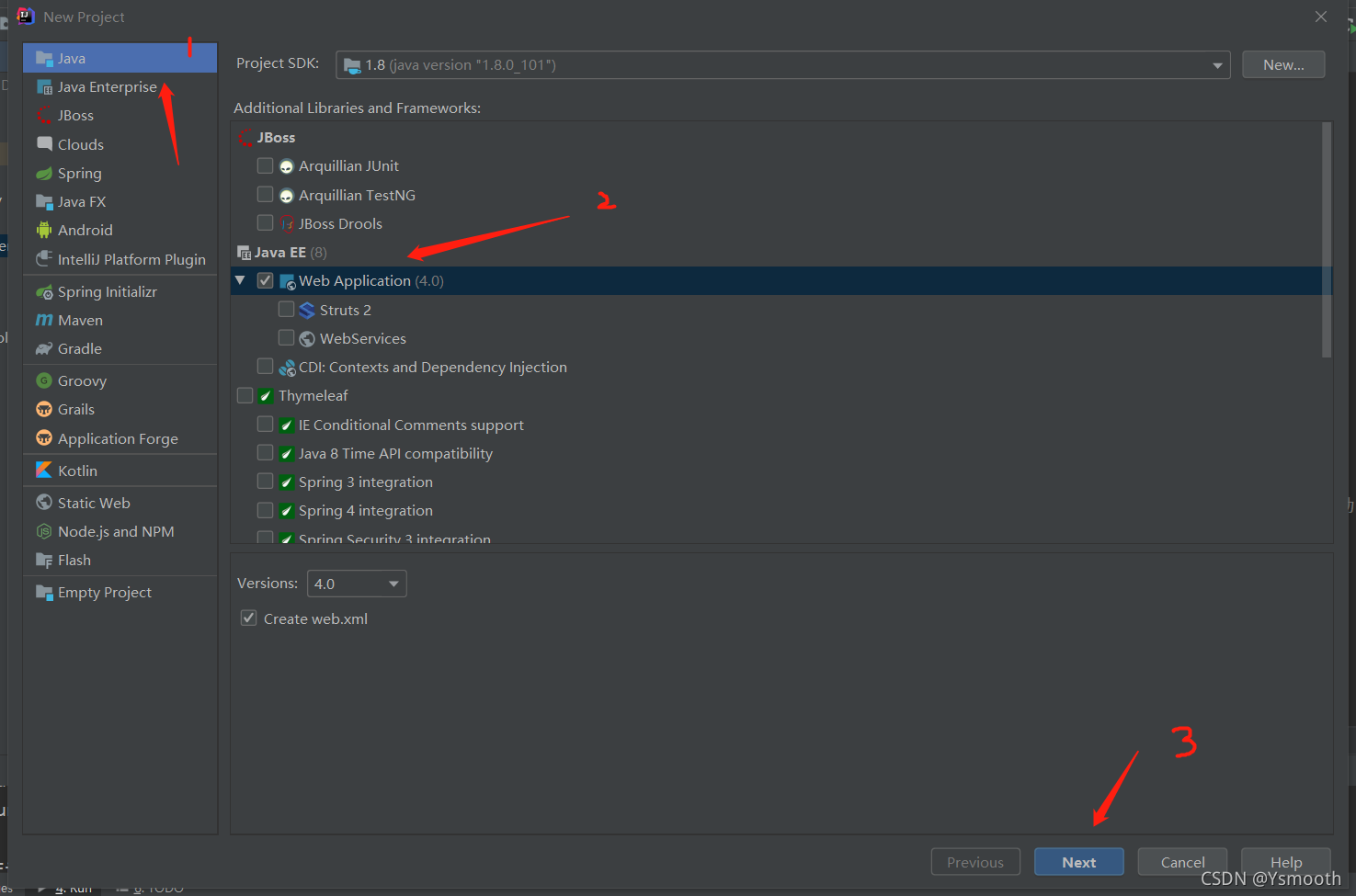The height and width of the screenshot is (896, 1356).
Task: Enable the Arquillian JUnit checkbox
Action: click(266, 166)
